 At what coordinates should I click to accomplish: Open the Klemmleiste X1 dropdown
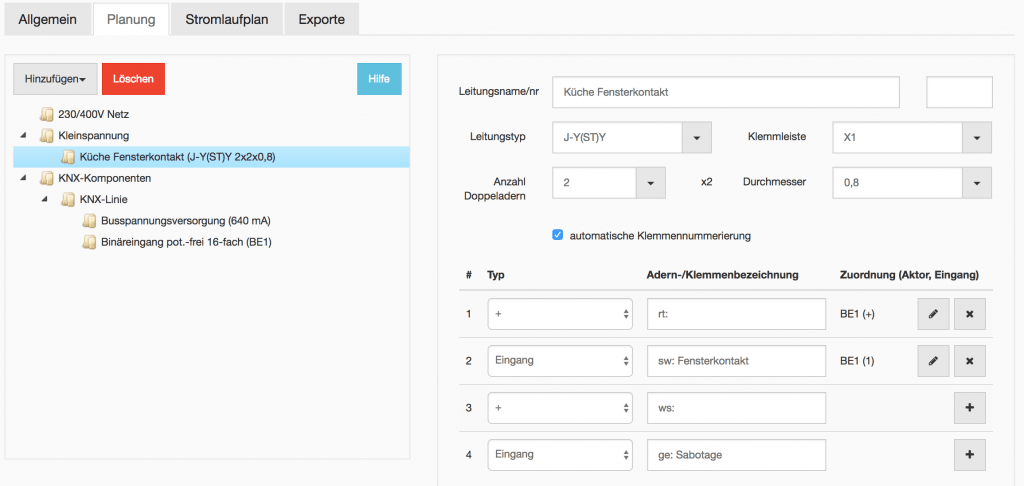977,138
